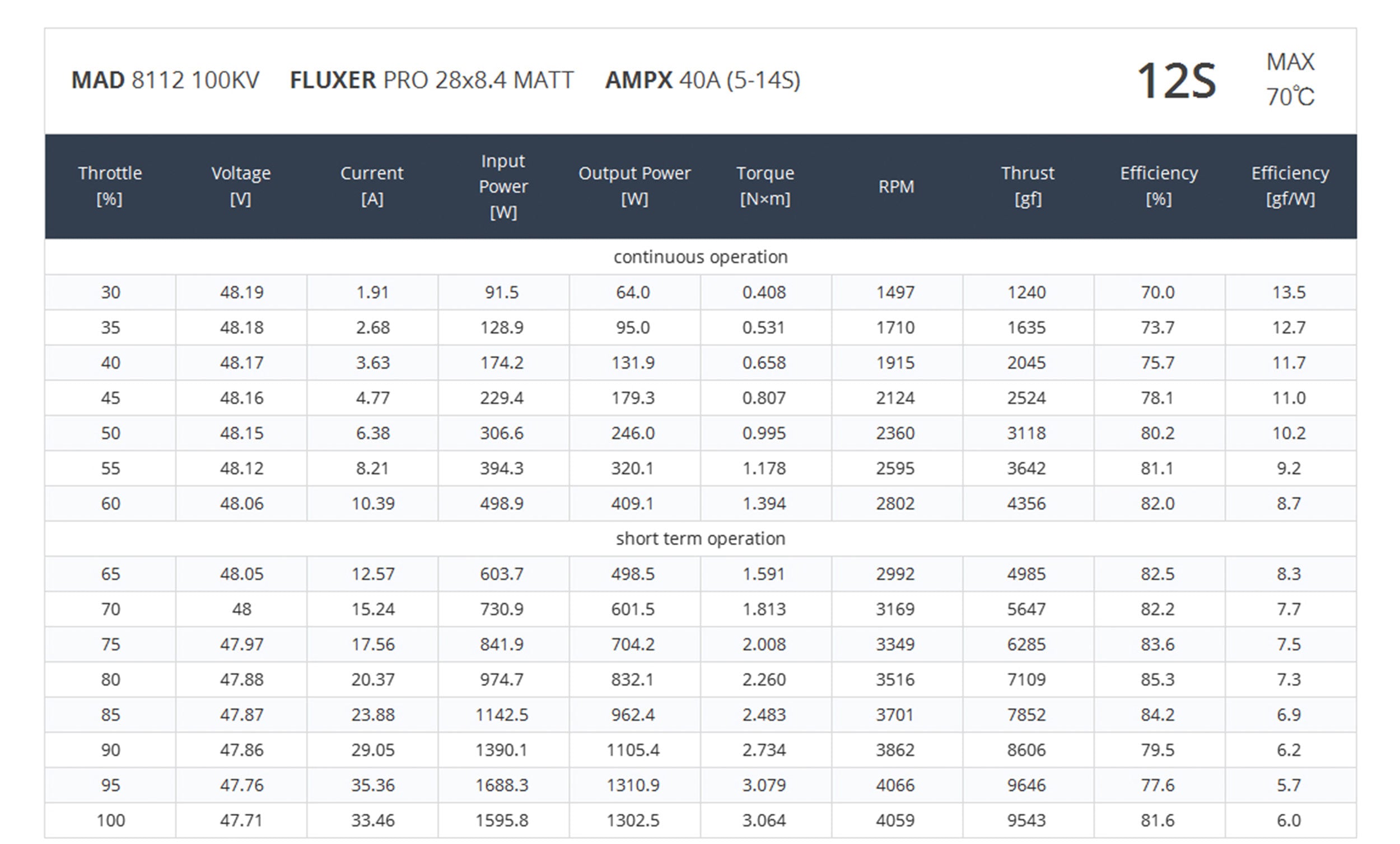This screenshot has width=1400, height=844.
Task: Click the MAX 70°C label
Action: click(1290, 79)
